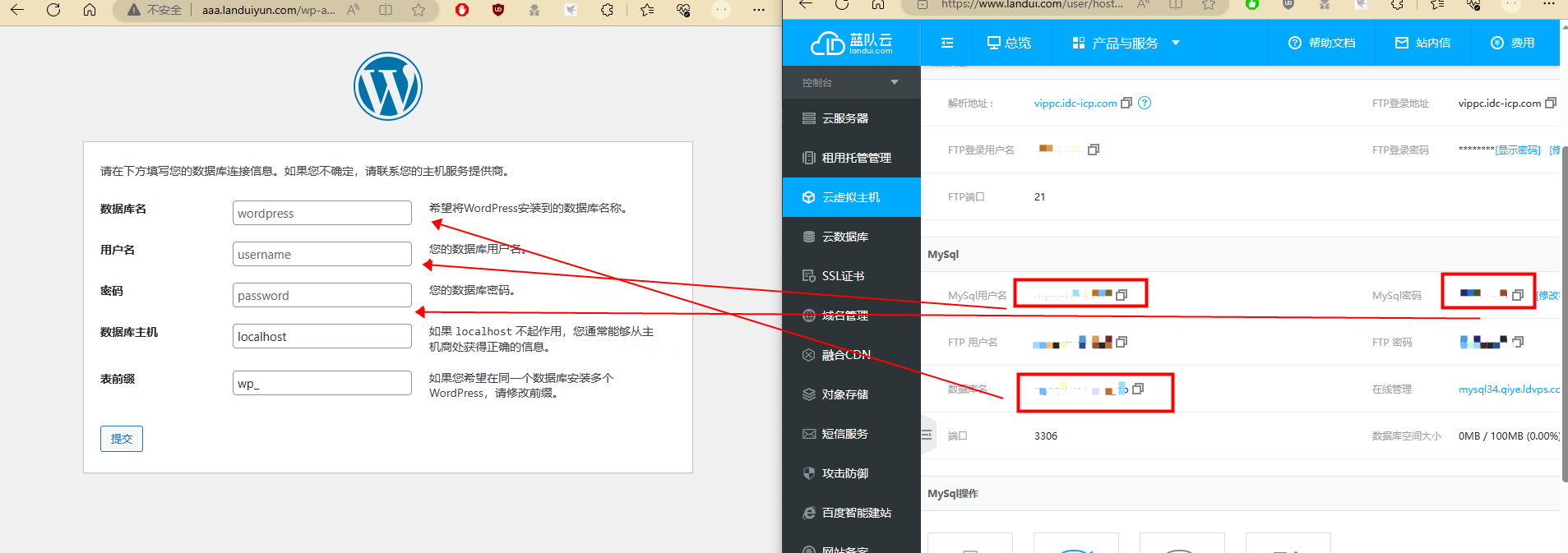Screen dimensions: 1568x553
Task: Focus the 表前缀 field containing wp_
Action: (322, 383)
